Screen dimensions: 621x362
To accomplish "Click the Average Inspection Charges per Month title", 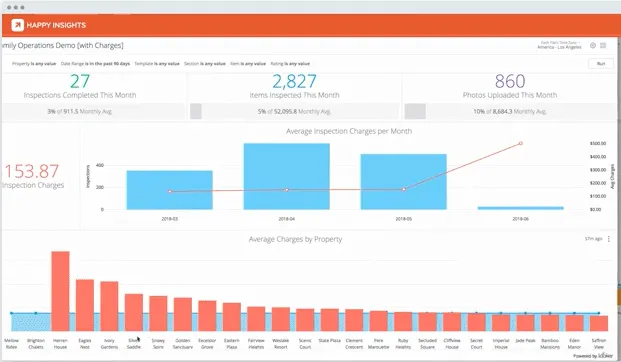I will 349,131.
